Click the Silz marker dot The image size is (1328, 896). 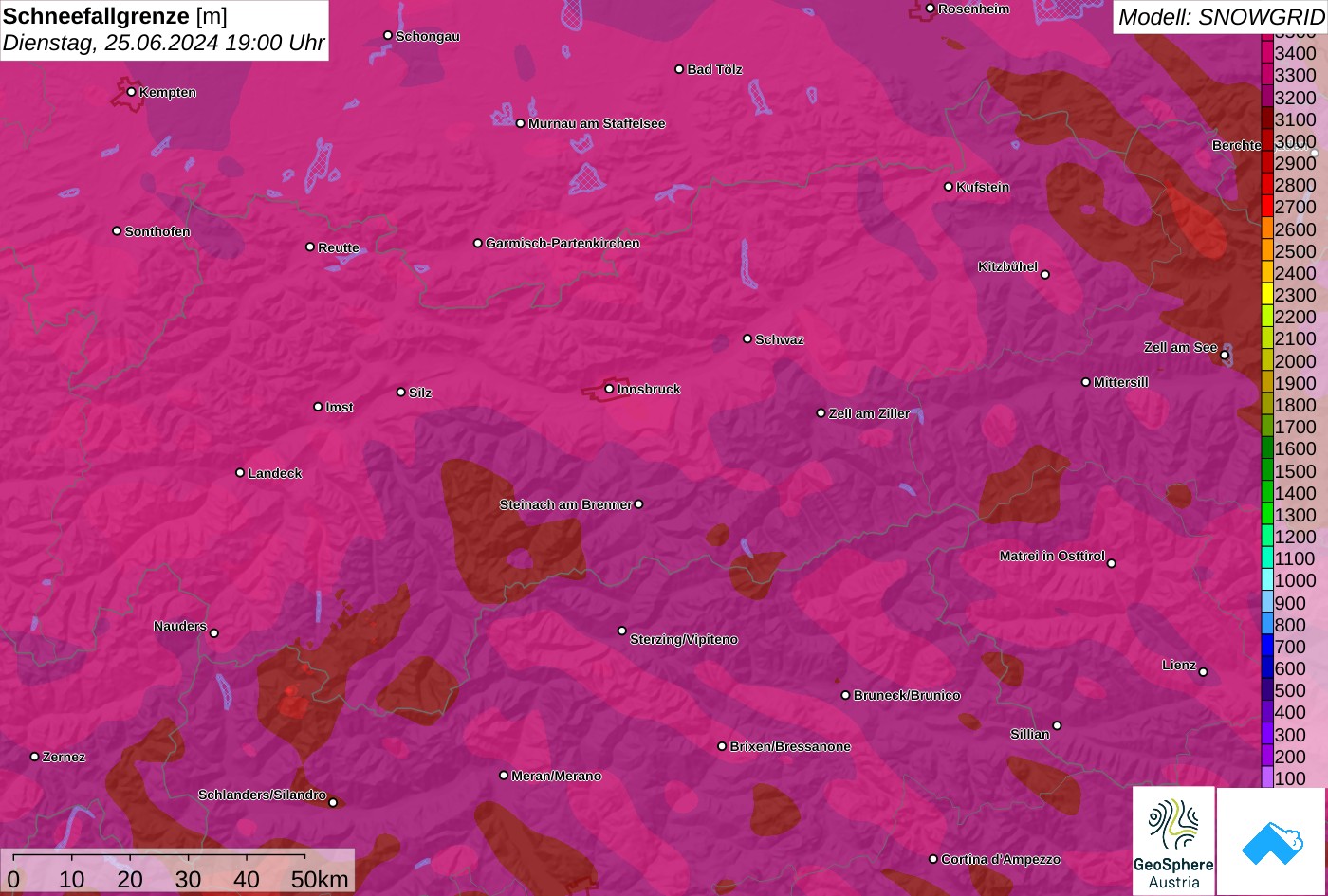pyautogui.click(x=400, y=392)
